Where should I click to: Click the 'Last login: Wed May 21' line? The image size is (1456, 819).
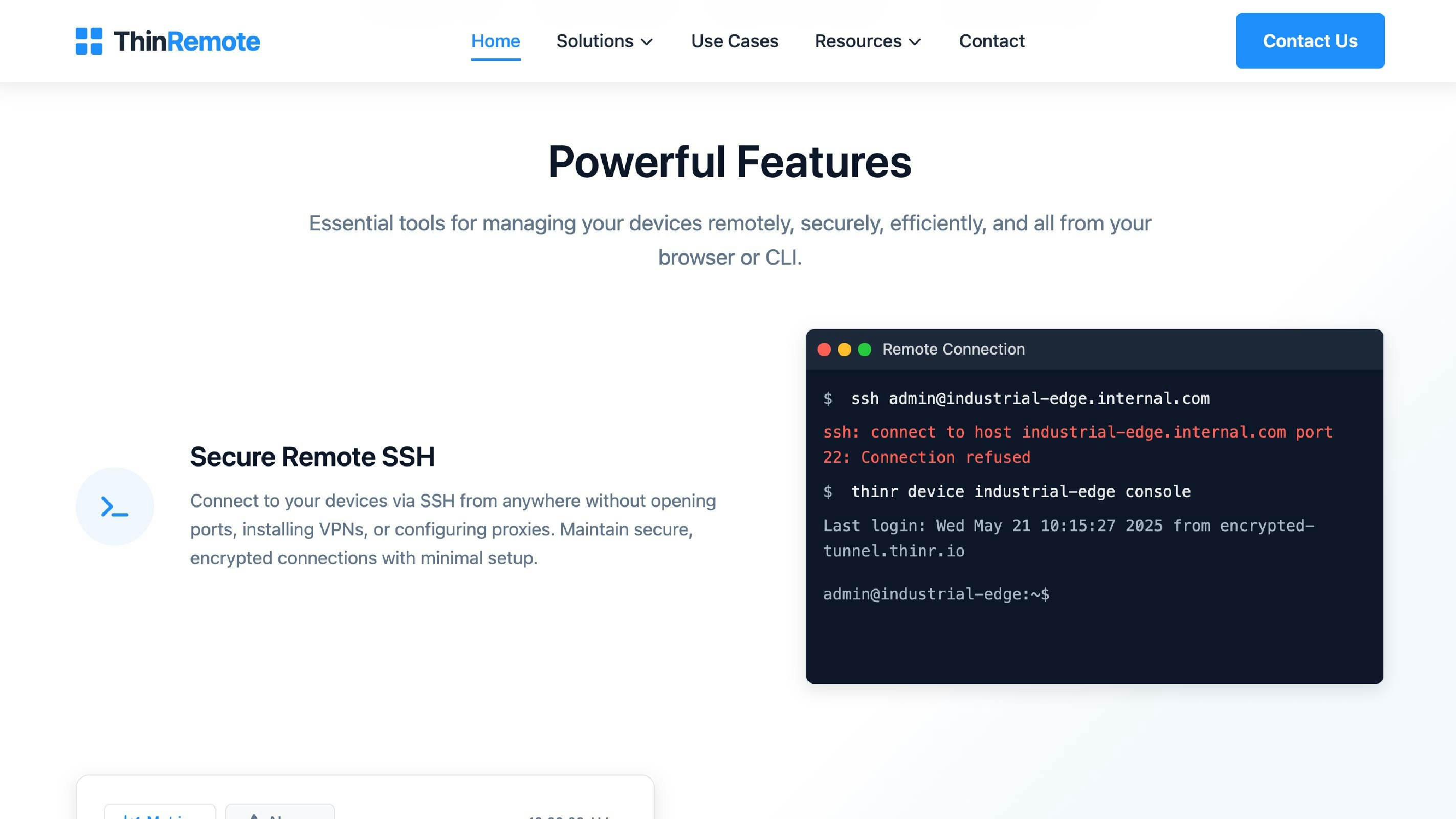1069,538
